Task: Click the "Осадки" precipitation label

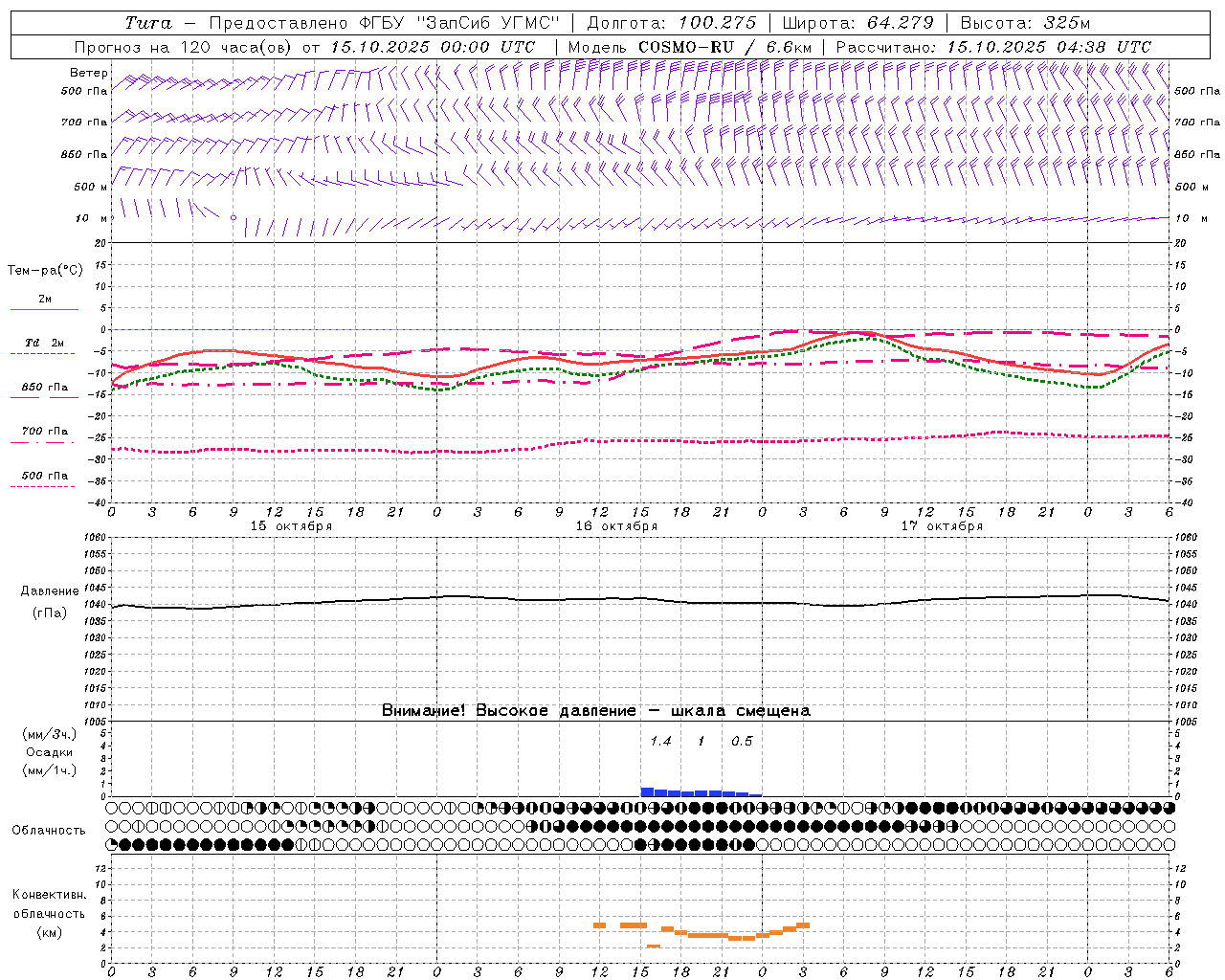Action: tap(49, 752)
